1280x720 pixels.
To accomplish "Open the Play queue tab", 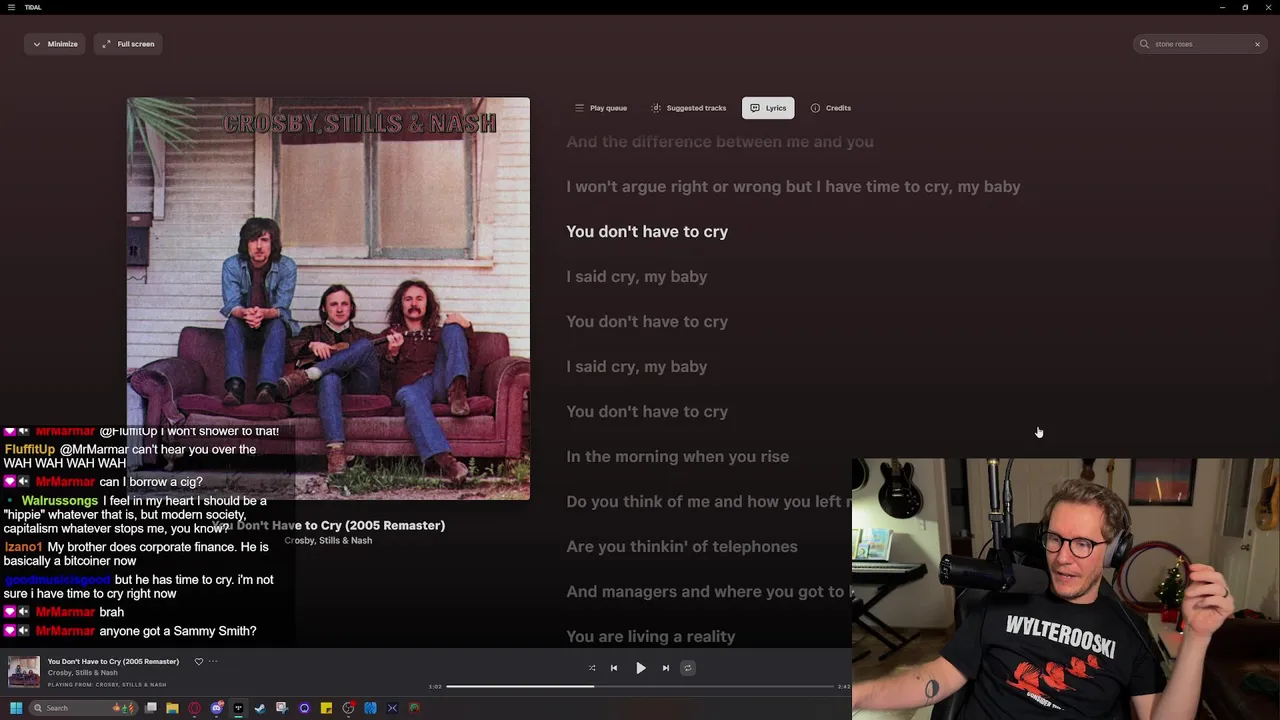I will click(601, 108).
